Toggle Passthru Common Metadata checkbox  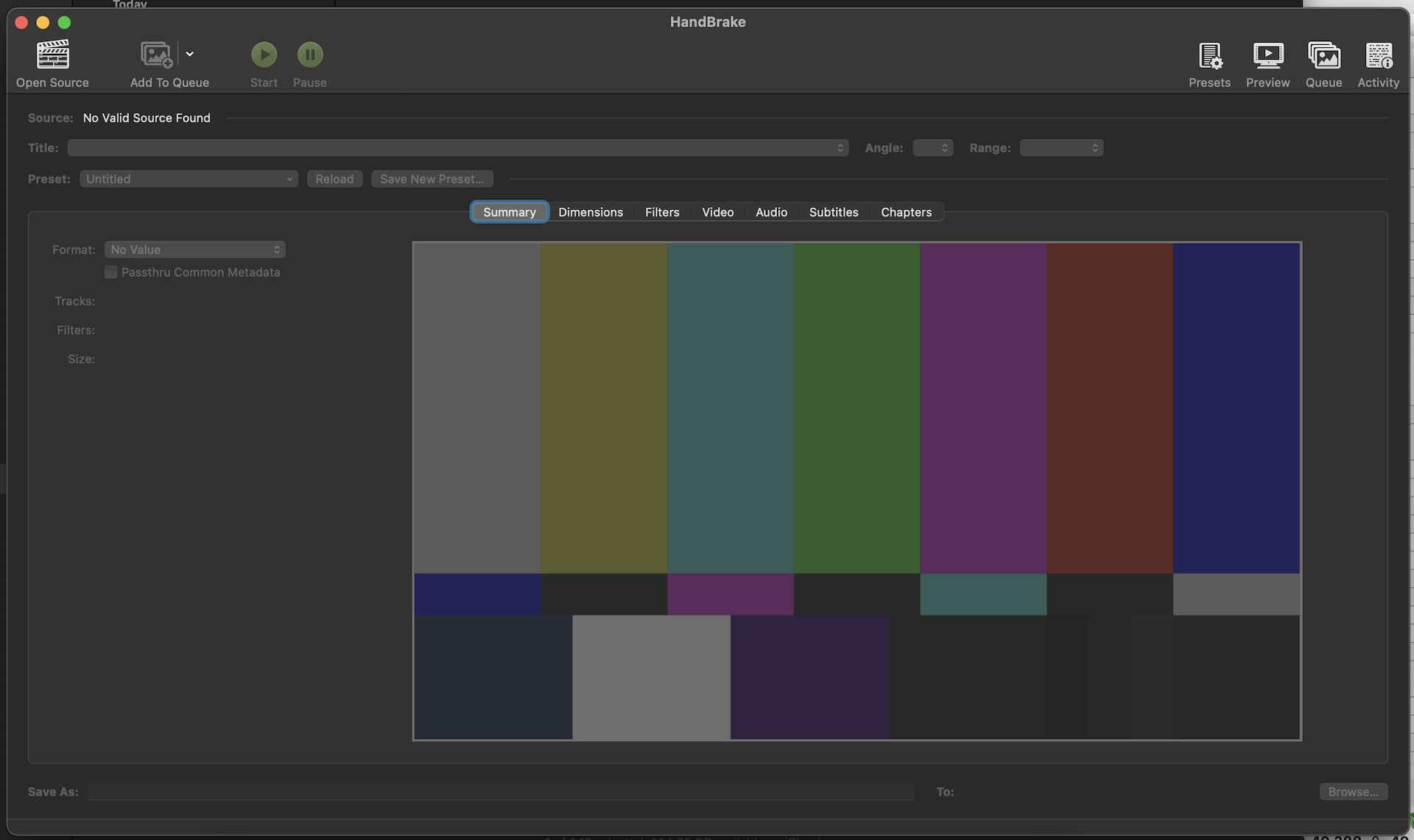click(111, 272)
